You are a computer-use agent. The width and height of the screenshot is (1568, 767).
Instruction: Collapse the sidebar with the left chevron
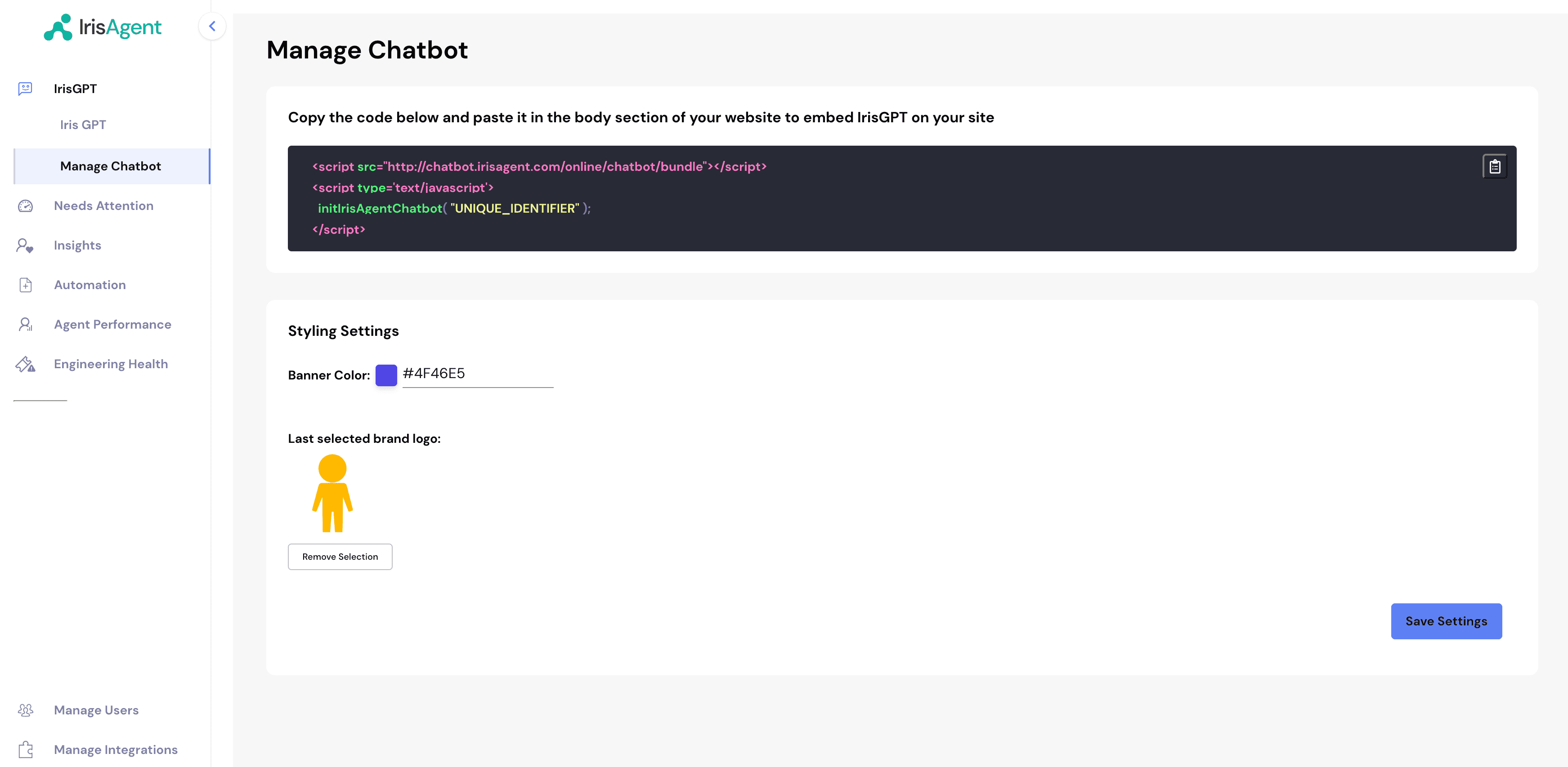212,26
